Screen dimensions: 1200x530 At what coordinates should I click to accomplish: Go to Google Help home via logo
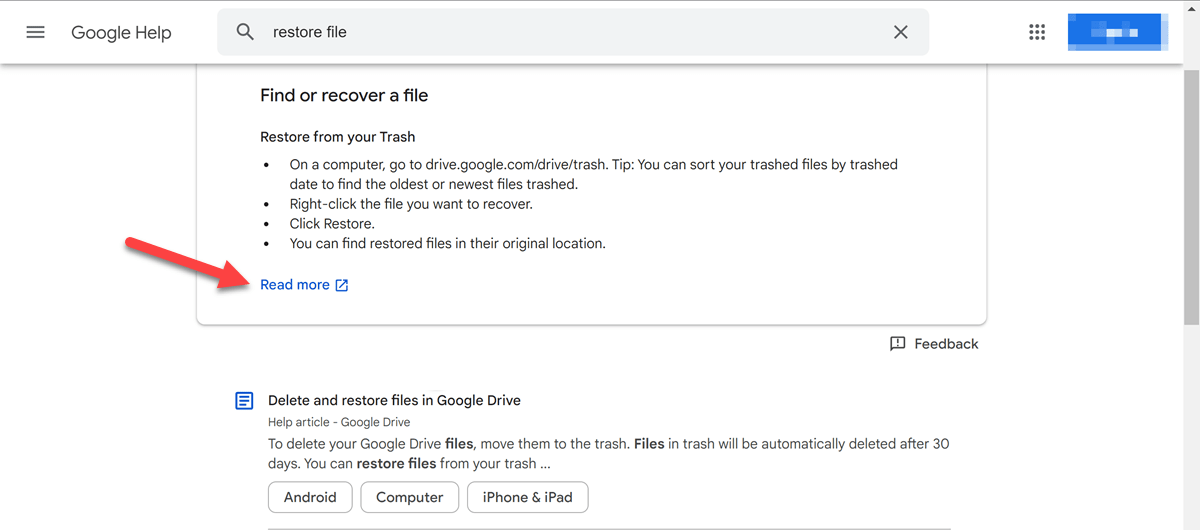(121, 32)
